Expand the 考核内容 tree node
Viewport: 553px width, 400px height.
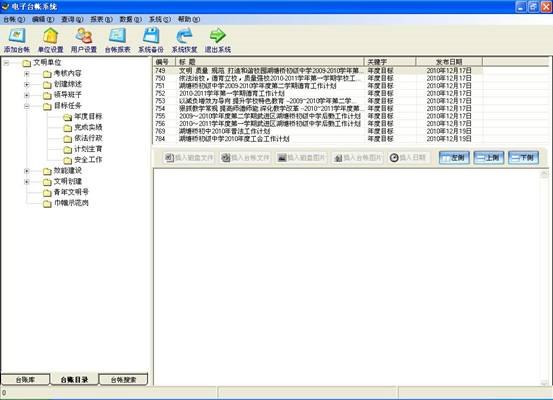click(27, 74)
